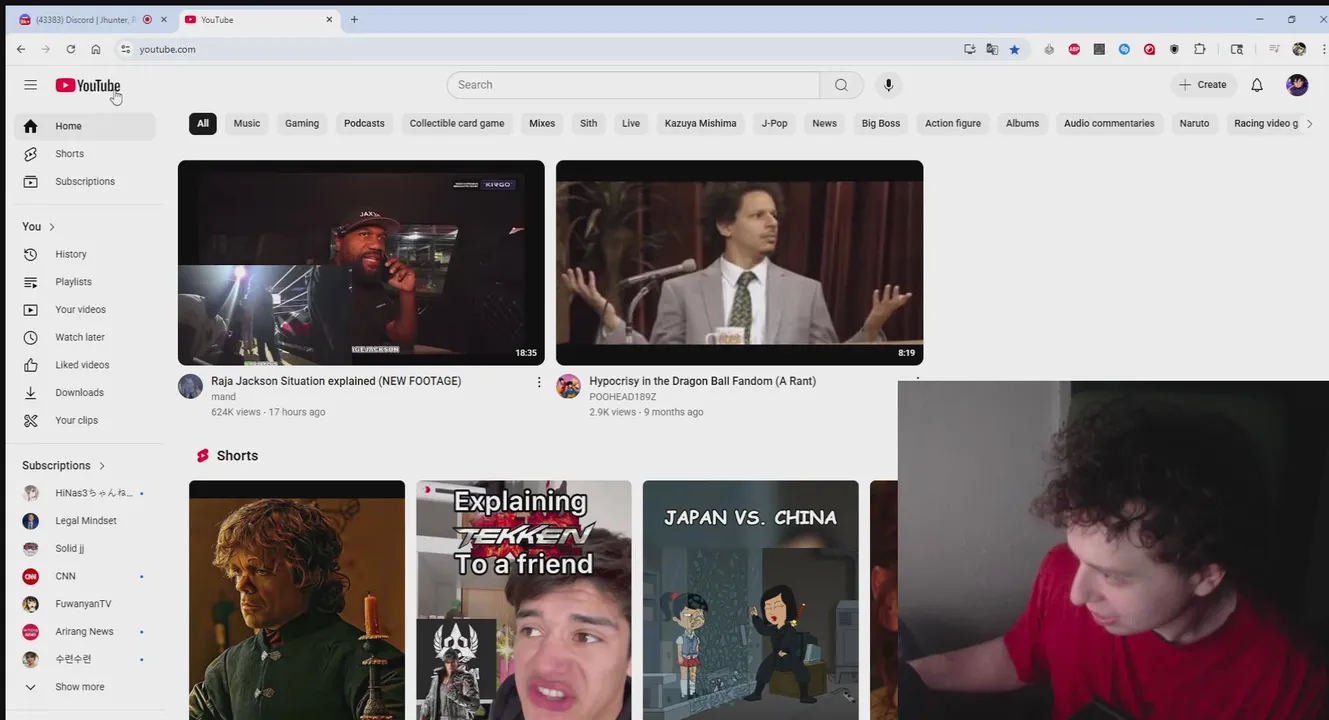
Task: Go back with the browser back arrow
Action: [21, 49]
